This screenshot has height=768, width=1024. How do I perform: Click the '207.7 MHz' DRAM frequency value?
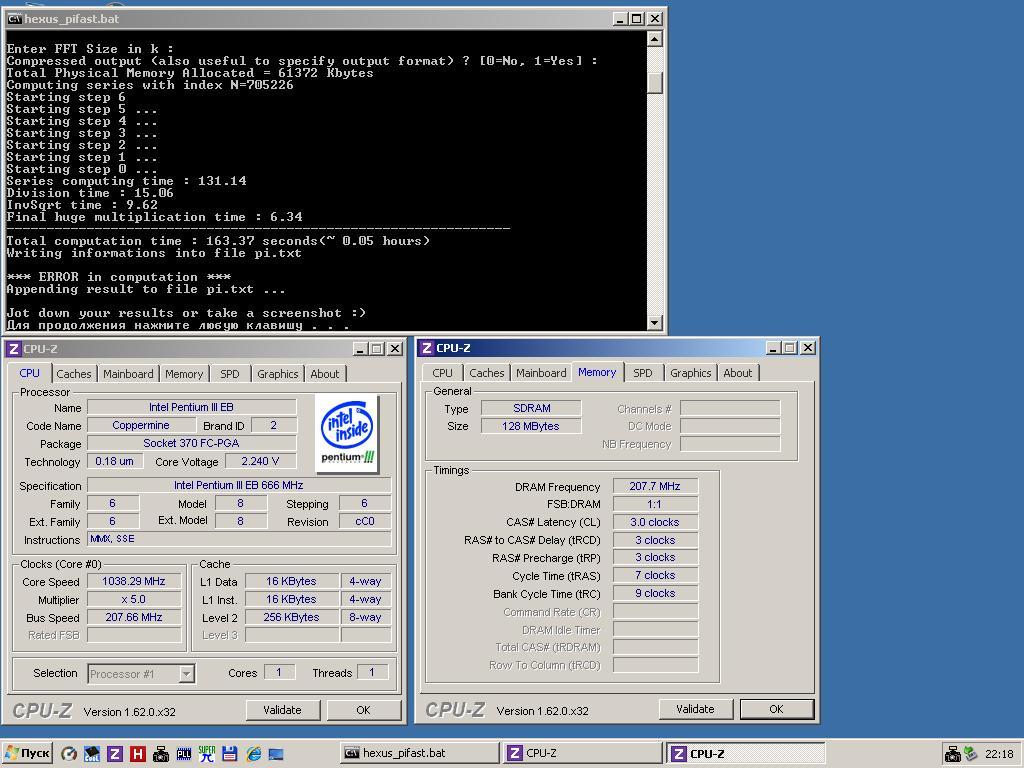(x=655, y=487)
